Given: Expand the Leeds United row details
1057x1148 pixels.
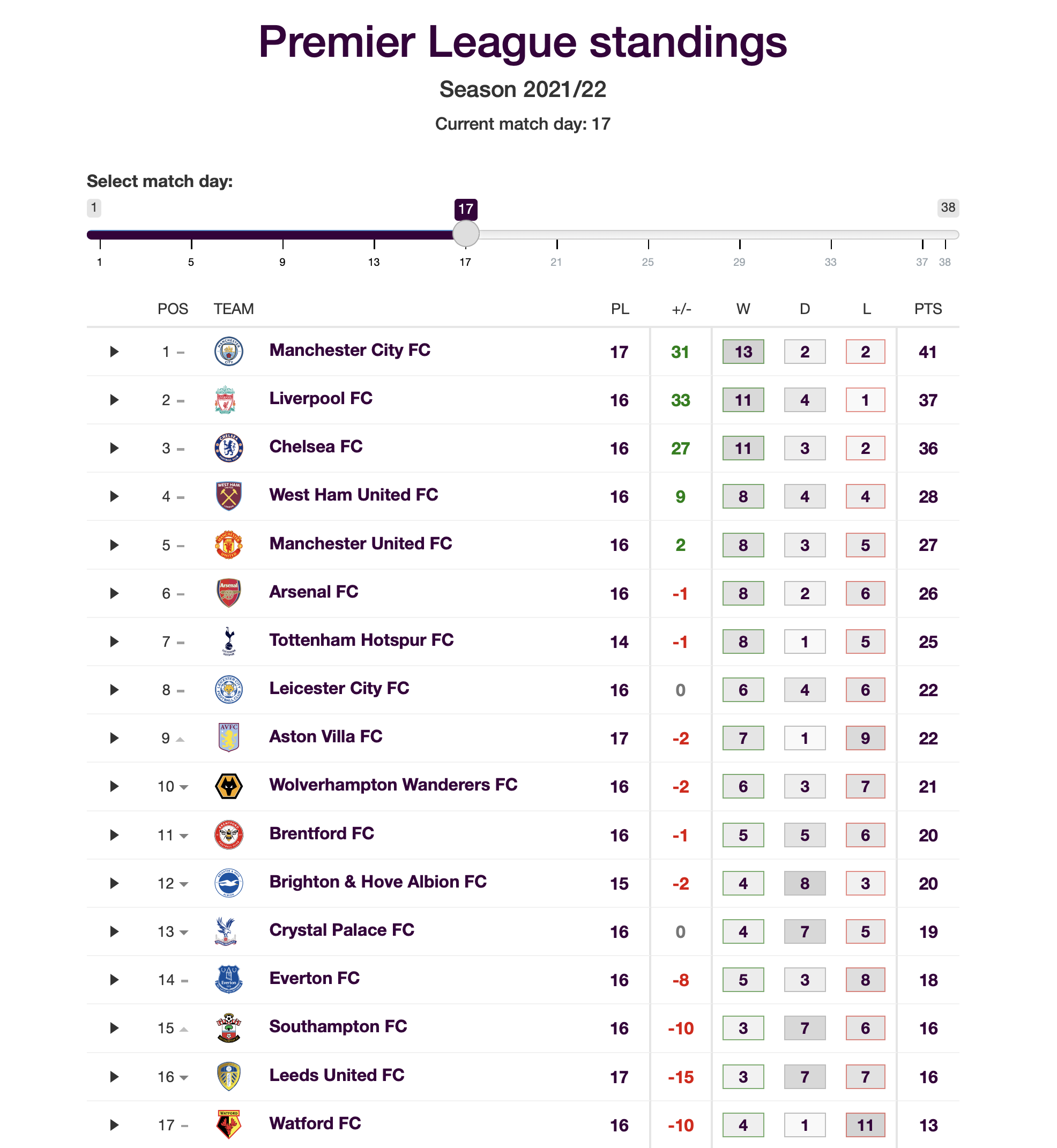Looking at the screenshot, I should [x=113, y=1076].
